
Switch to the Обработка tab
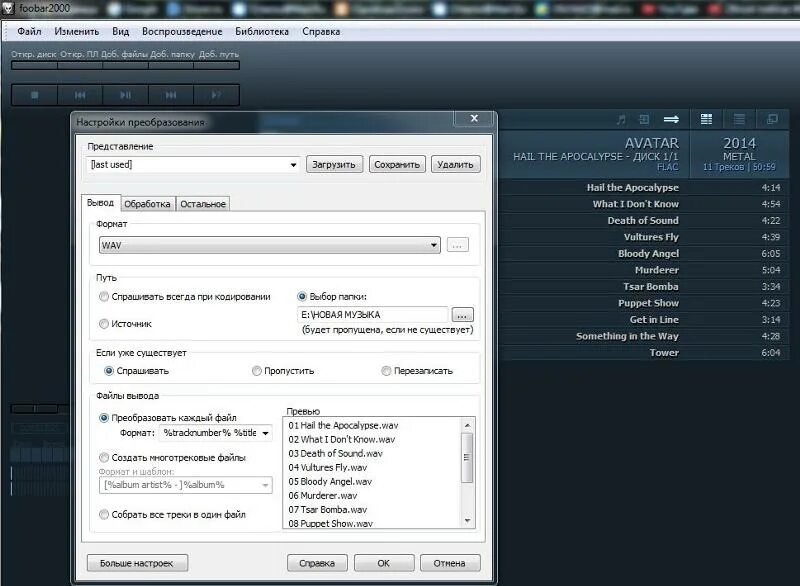[147, 204]
